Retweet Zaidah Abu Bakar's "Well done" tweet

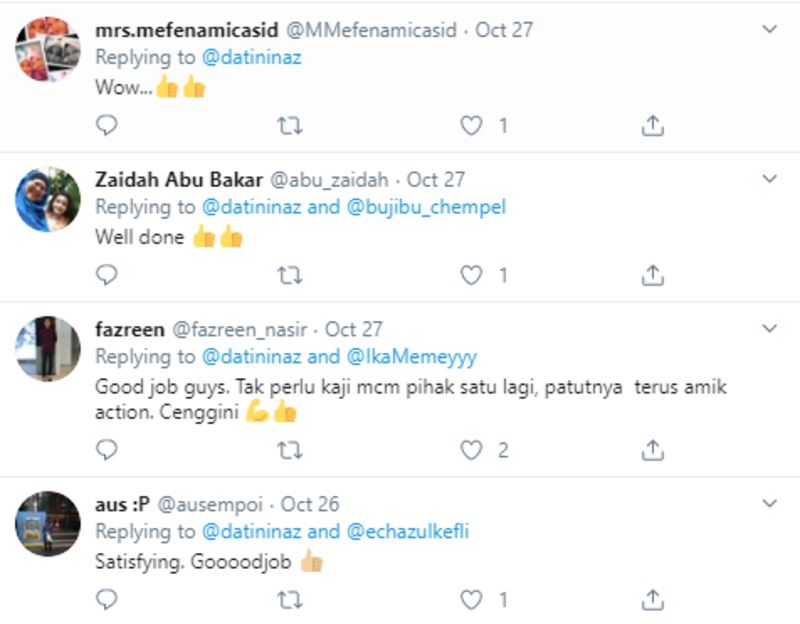point(290,275)
